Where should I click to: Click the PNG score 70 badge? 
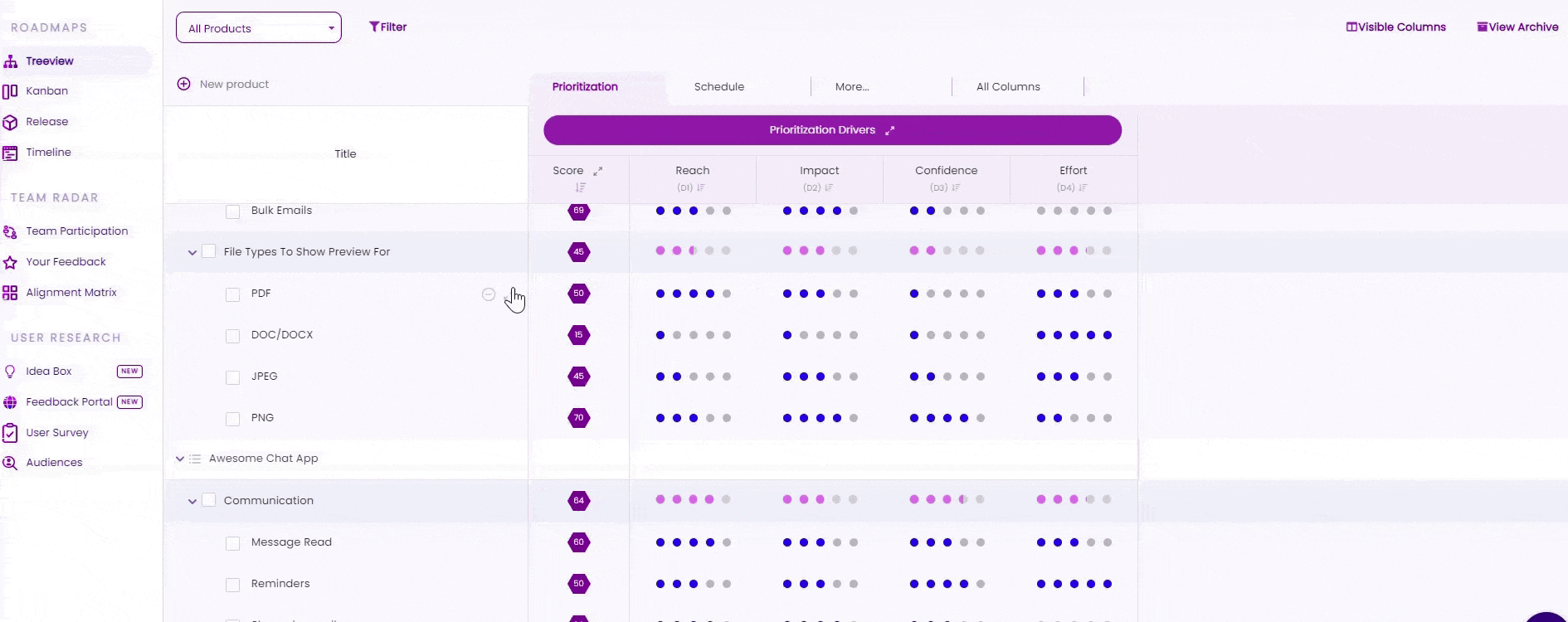[579, 418]
